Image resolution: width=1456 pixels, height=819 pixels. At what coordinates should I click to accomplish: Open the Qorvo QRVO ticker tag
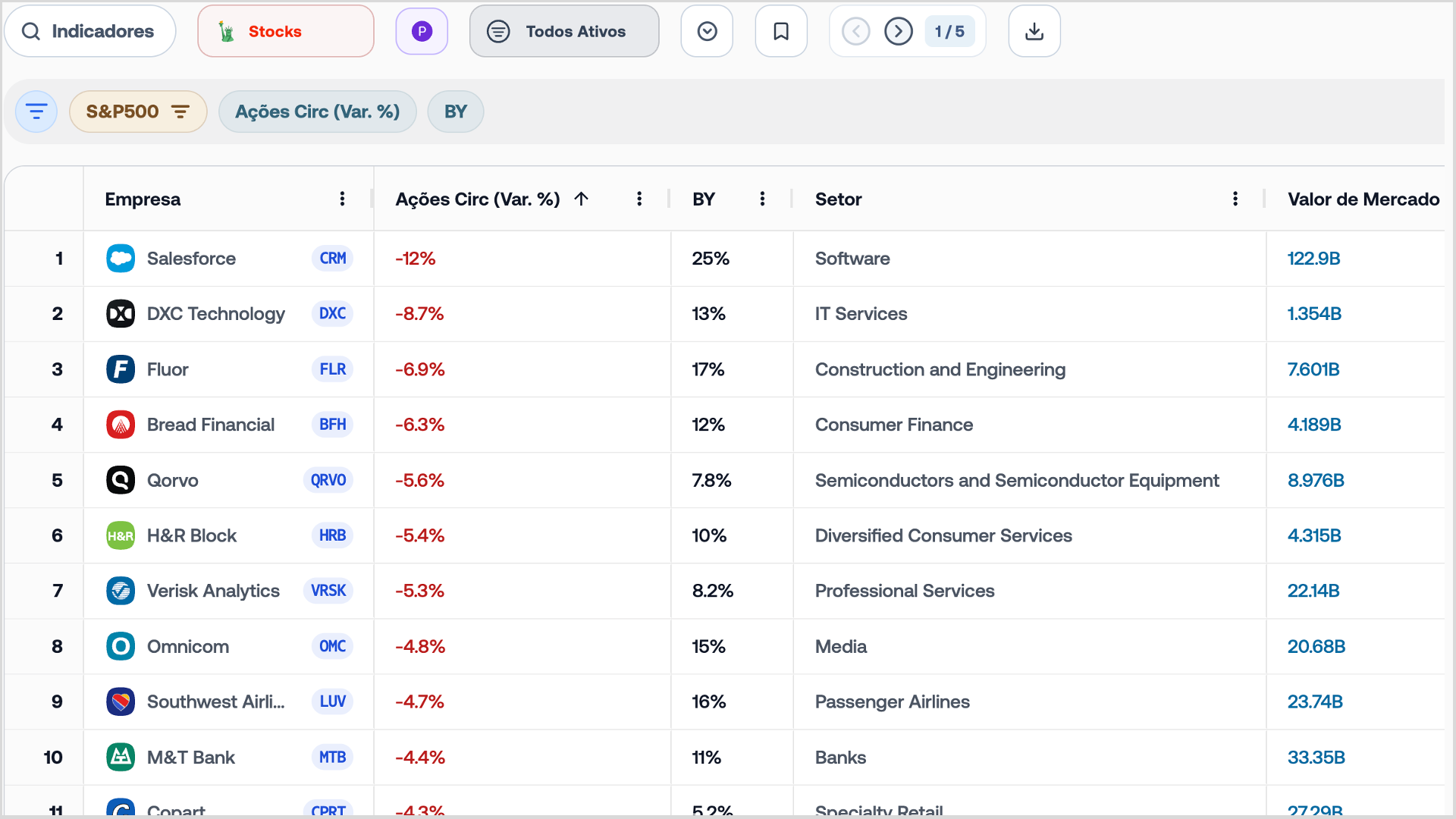click(x=328, y=480)
